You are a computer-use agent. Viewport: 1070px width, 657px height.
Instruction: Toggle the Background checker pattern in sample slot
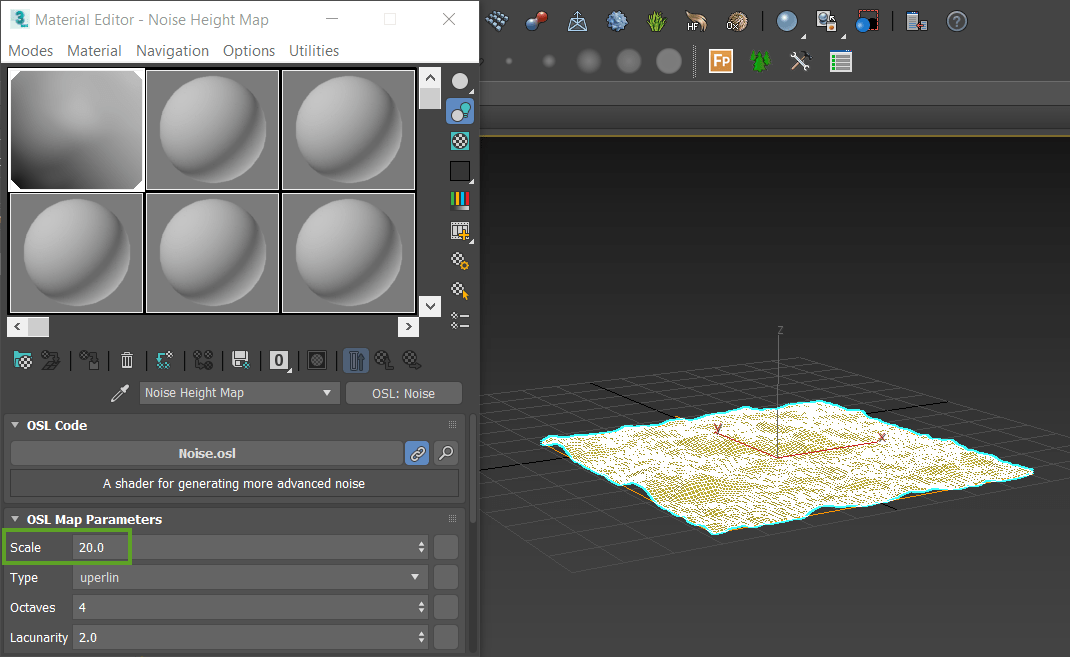click(459, 141)
